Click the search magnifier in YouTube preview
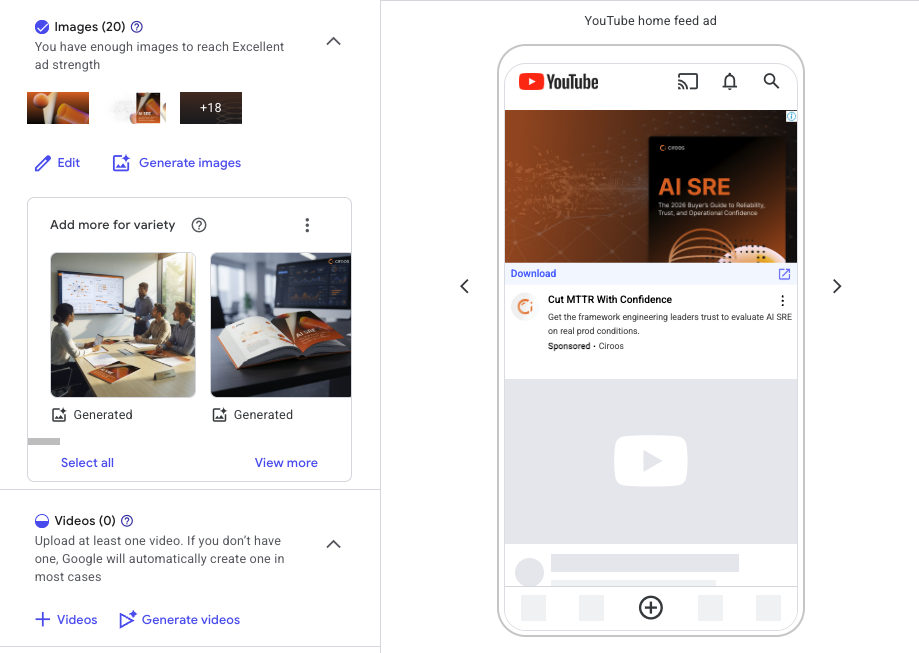 (x=771, y=81)
